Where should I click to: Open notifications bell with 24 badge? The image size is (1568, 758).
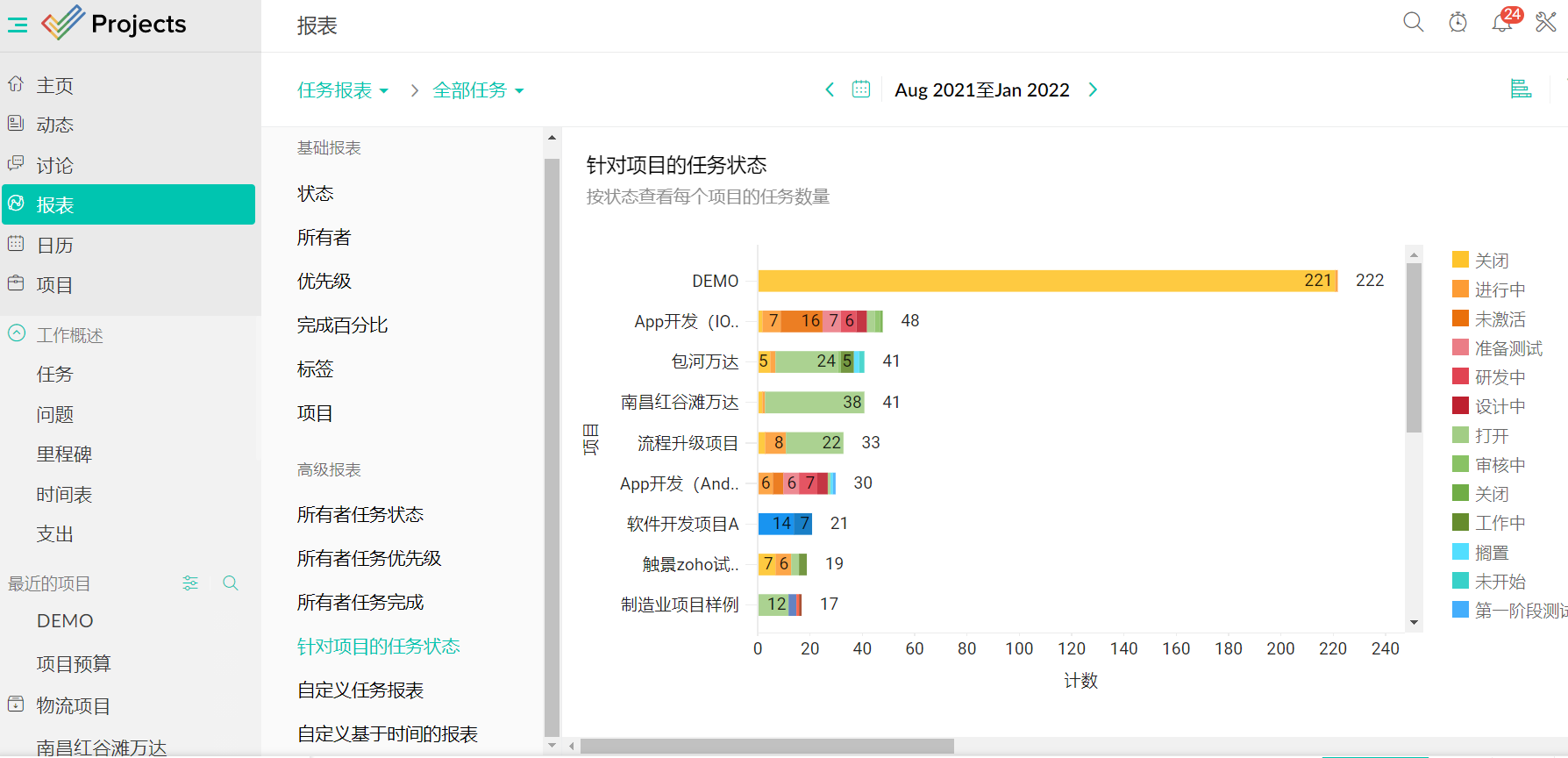pyautogui.click(x=1502, y=22)
